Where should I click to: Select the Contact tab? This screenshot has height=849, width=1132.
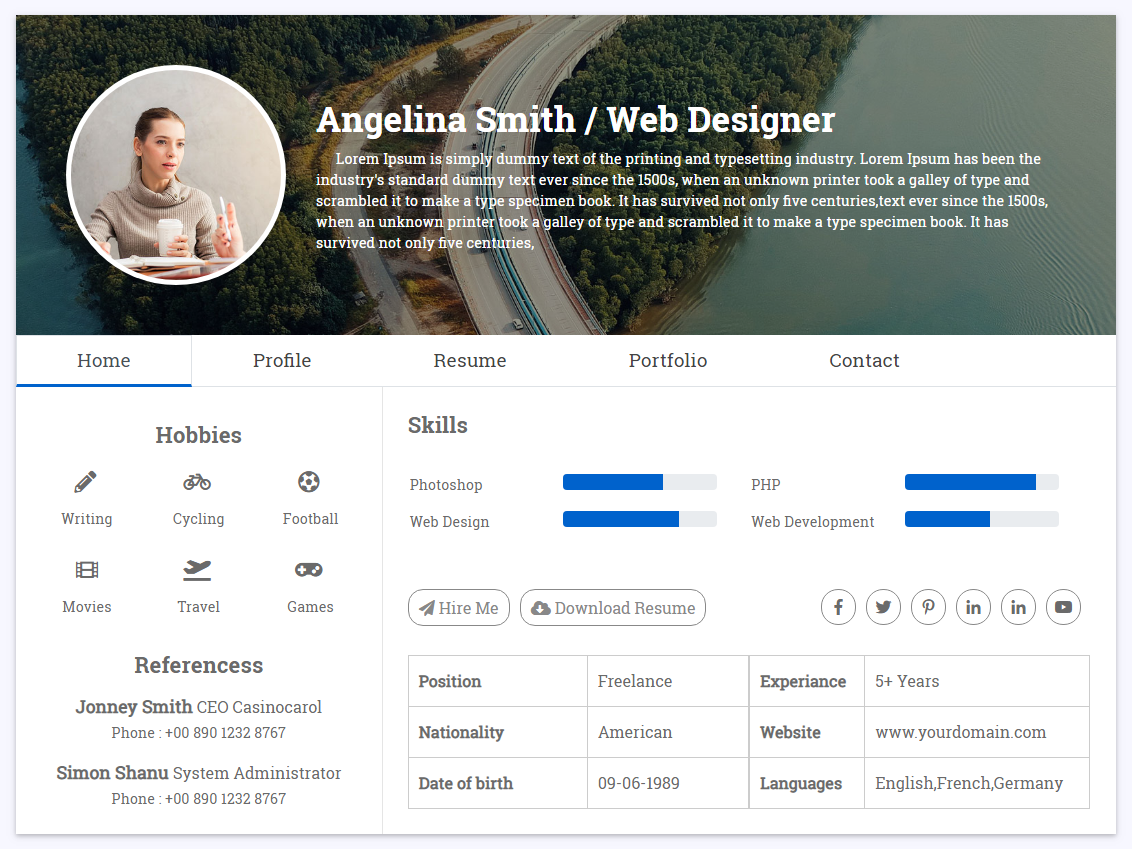coord(864,361)
